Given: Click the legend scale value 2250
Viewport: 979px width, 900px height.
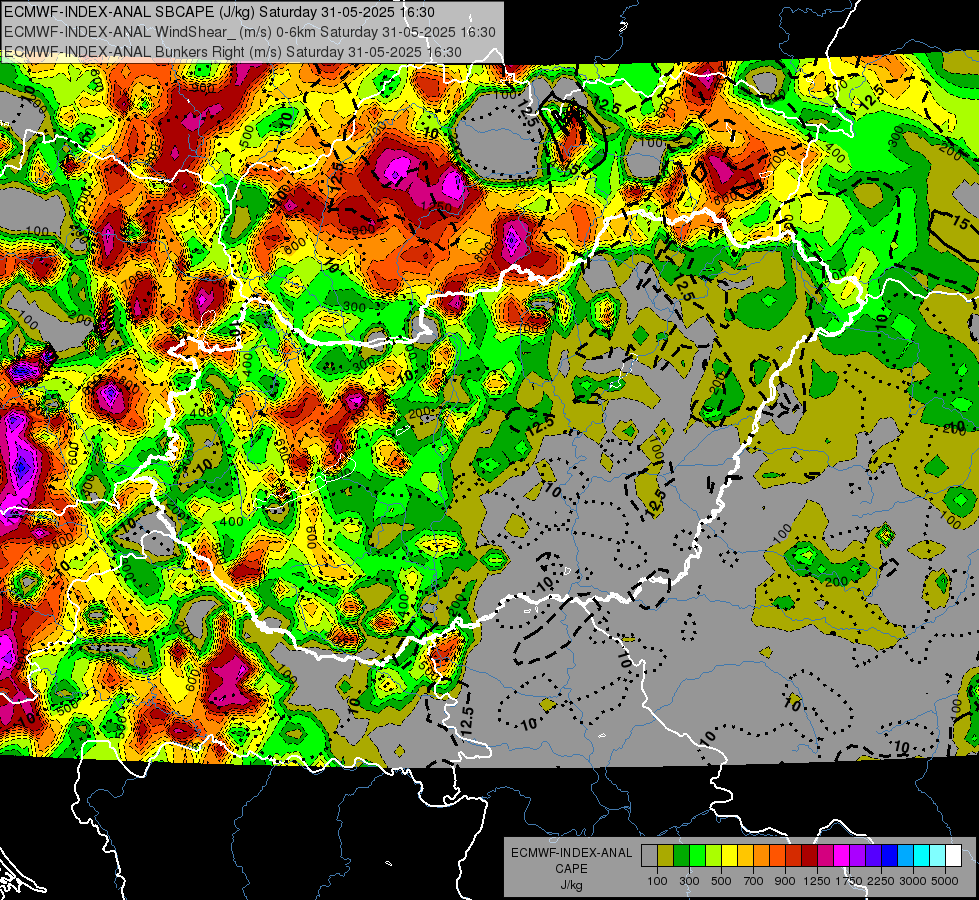Looking at the screenshot, I should coord(881,881).
